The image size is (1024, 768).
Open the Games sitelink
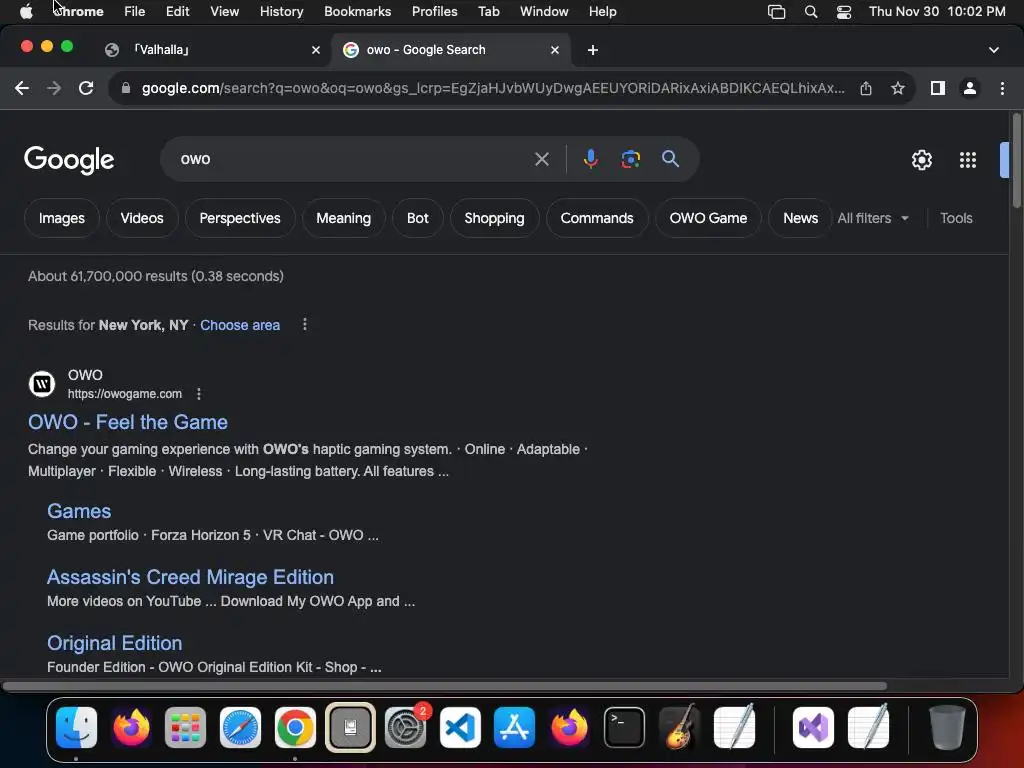[x=79, y=511]
